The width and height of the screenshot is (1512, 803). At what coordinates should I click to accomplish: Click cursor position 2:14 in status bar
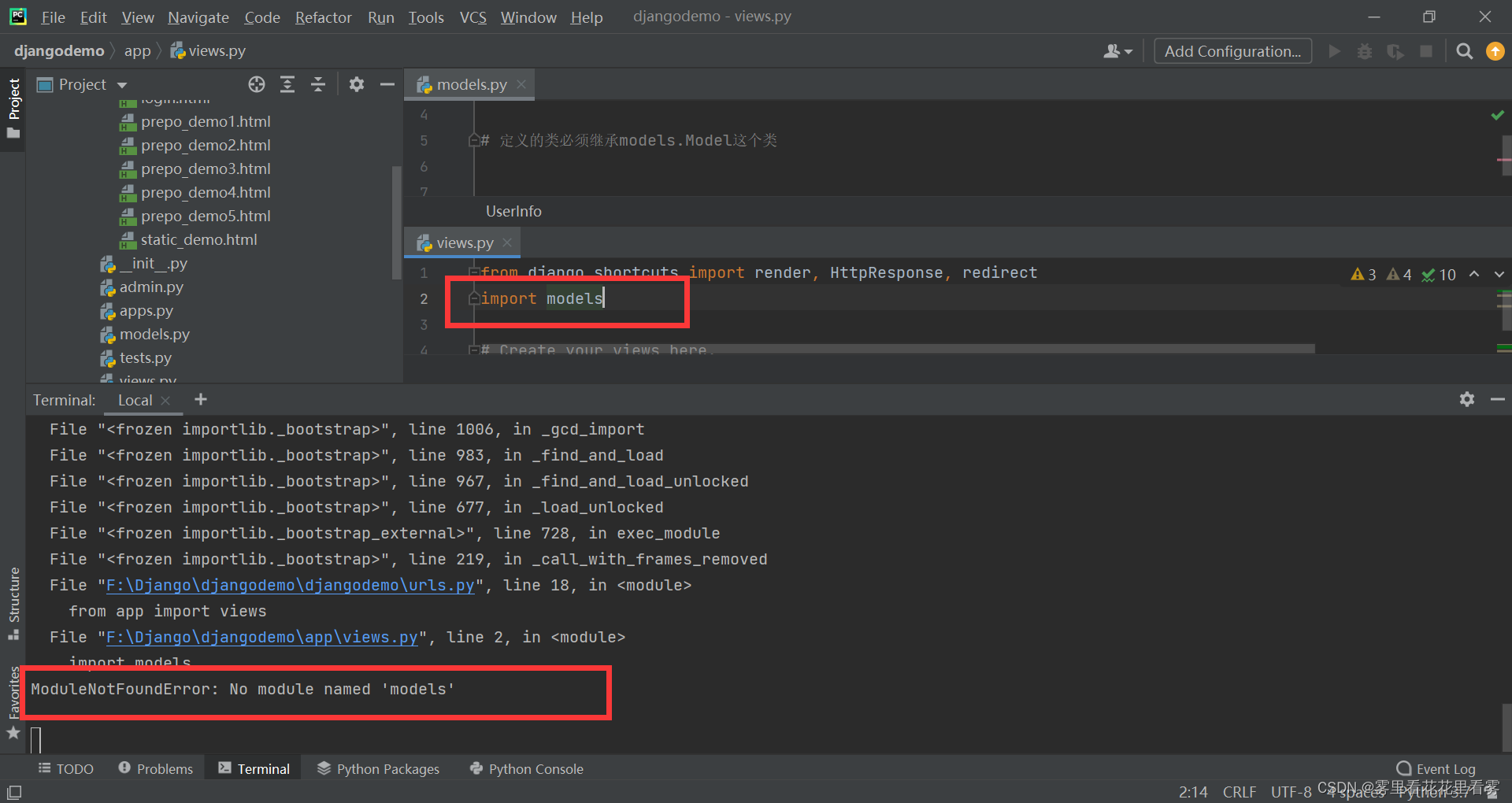[x=1193, y=791]
